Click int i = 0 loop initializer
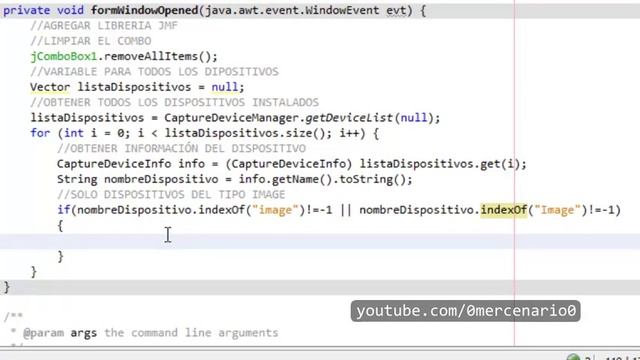Screen dimensions: 640x360 pyautogui.click(x=93, y=133)
